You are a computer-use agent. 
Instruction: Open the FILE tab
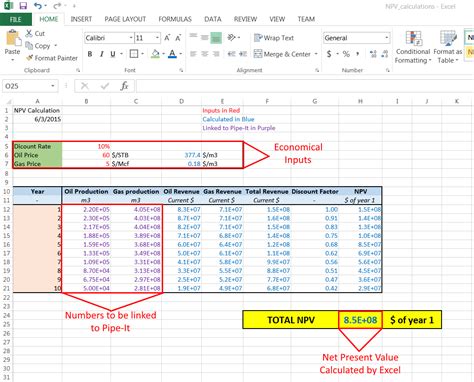pos(16,19)
